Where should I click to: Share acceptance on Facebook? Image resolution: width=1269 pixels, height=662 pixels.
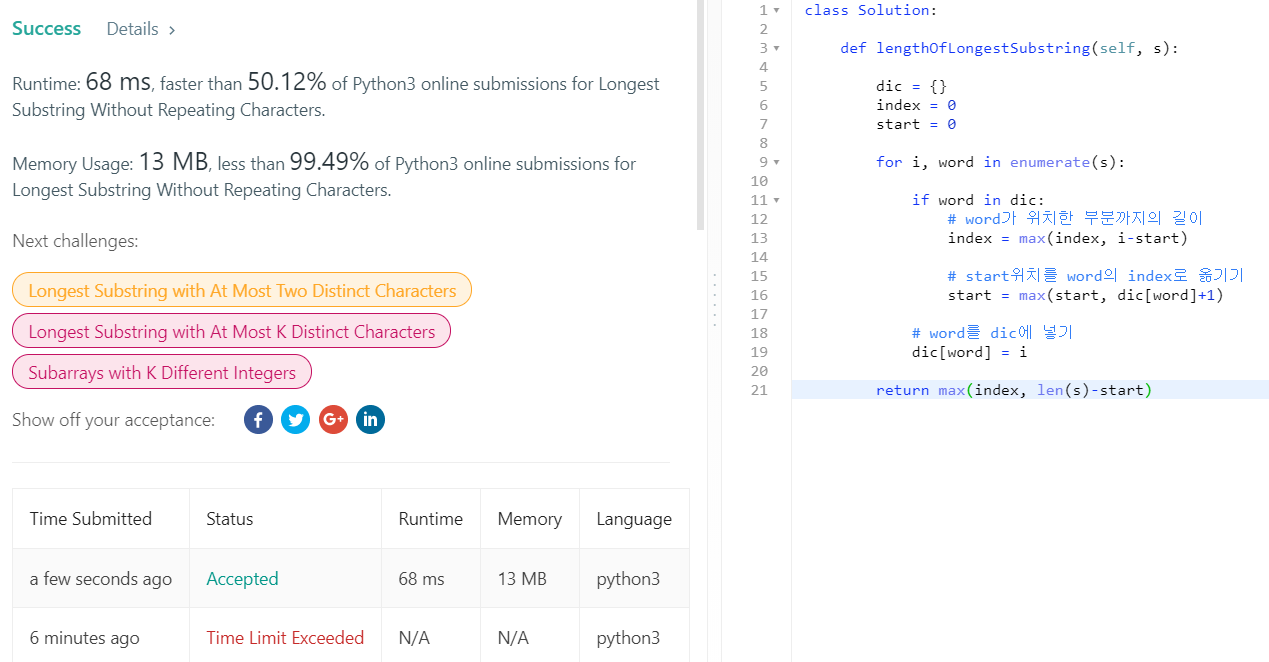pos(258,420)
